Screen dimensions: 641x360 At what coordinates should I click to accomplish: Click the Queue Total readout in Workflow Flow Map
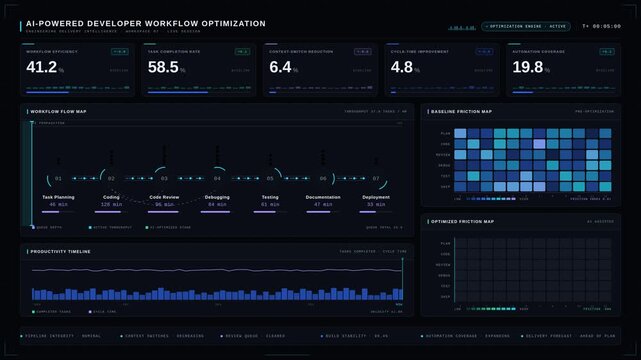[x=384, y=227]
